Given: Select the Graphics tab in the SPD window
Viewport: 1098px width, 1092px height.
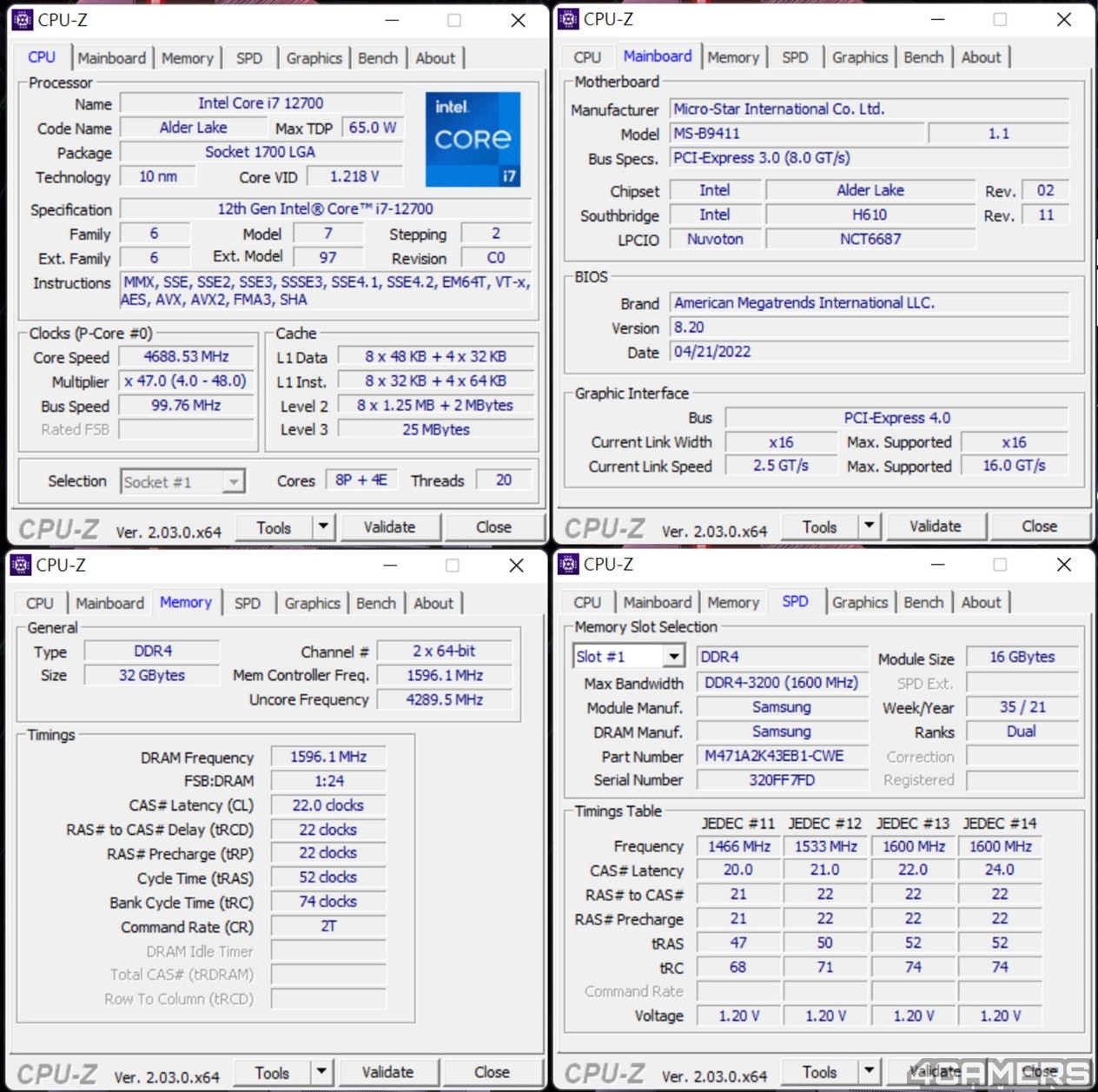Looking at the screenshot, I should click(860, 602).
